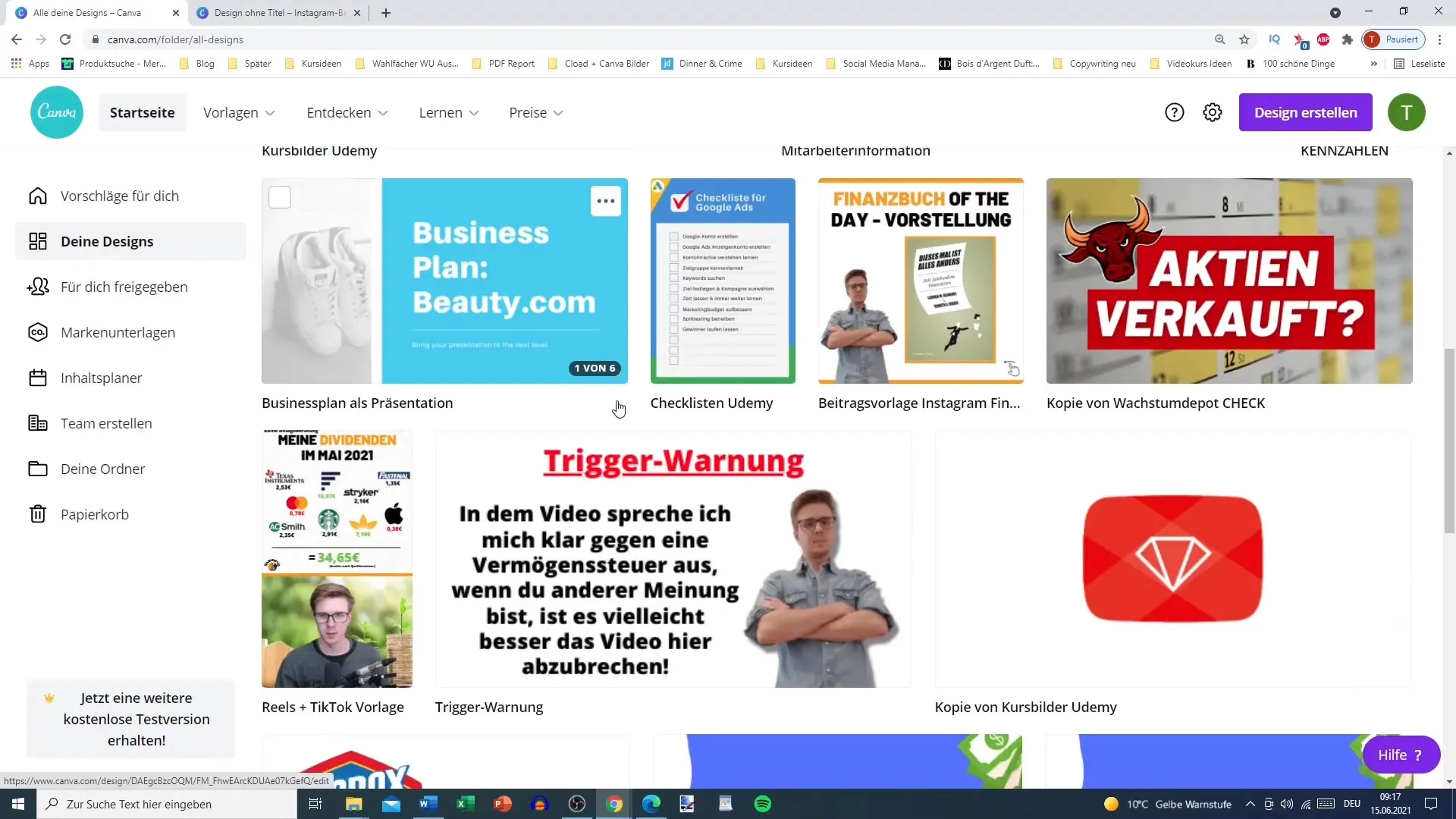
Task: Click the address bar showing canva.com/folder/all-designs
Action: [645, 39]
